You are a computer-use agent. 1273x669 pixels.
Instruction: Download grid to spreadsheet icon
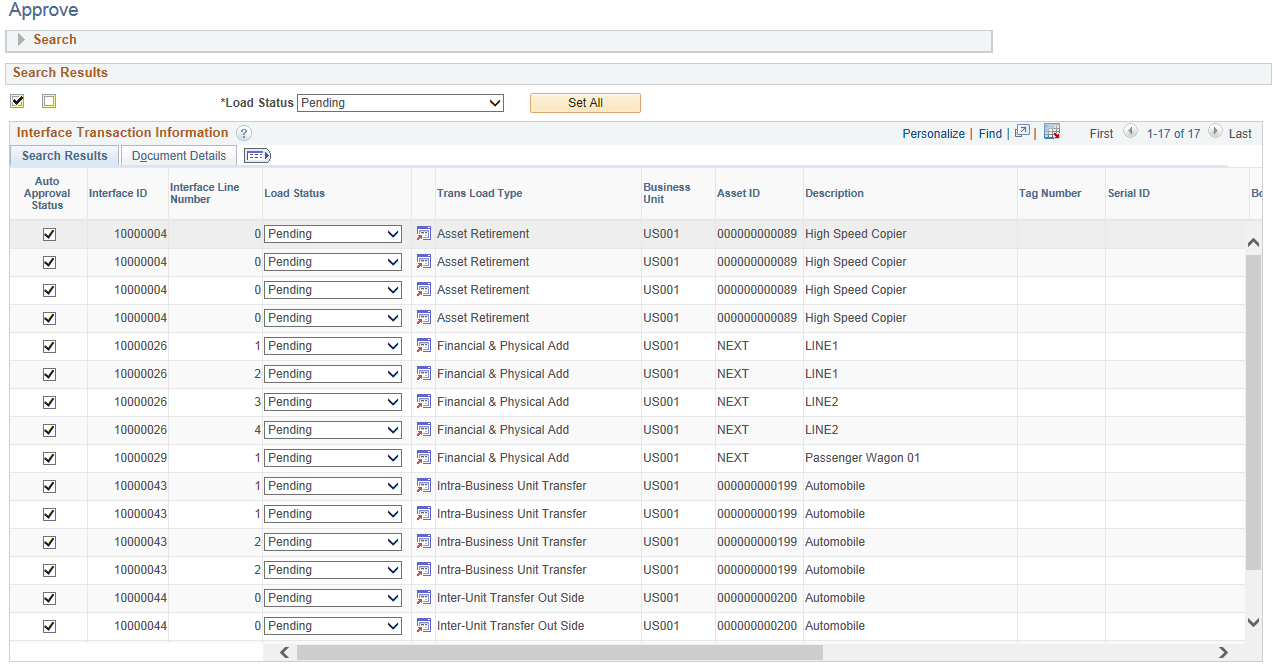click(x=1052, y=132)
